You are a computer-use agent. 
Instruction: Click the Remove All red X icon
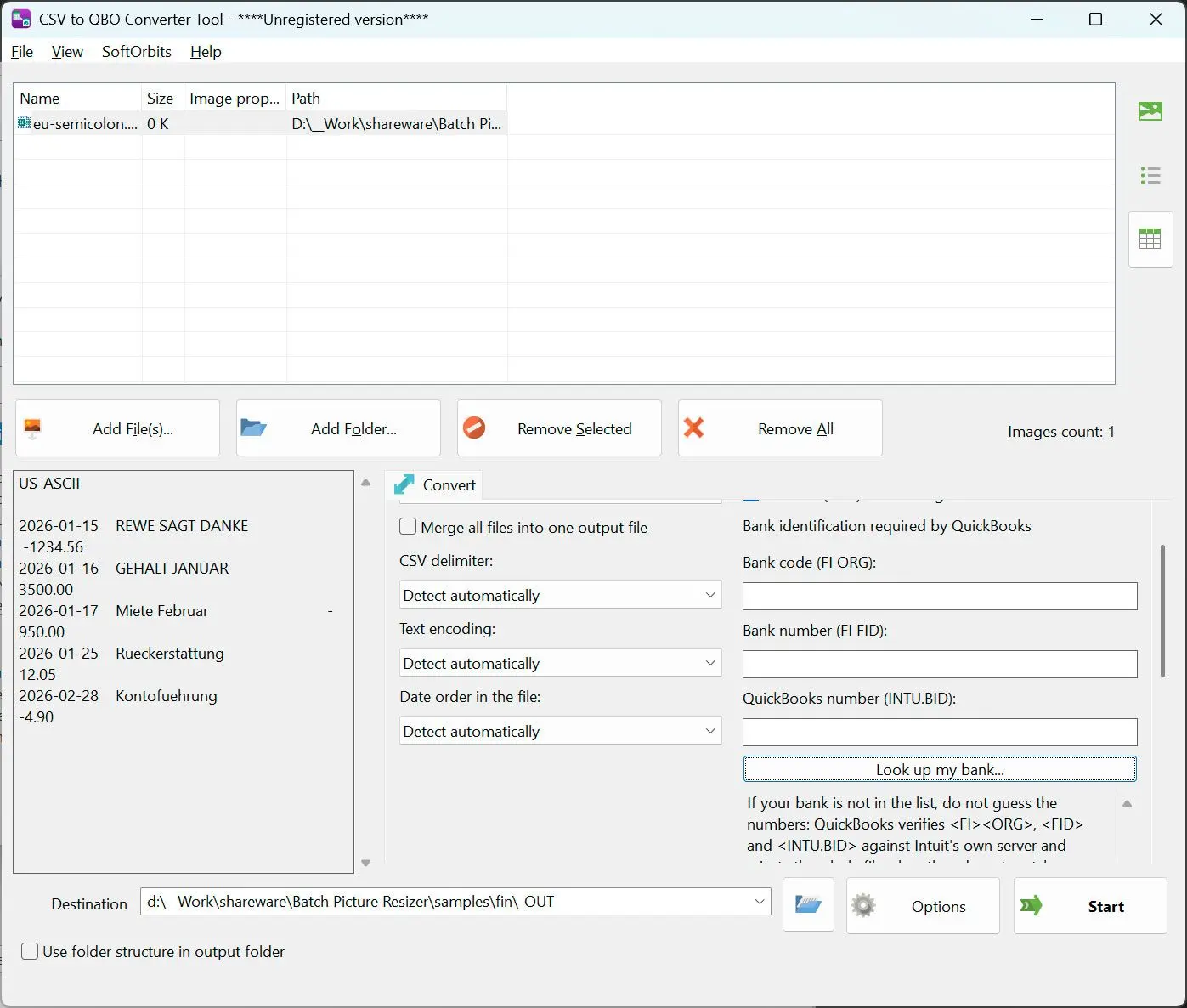694,428
